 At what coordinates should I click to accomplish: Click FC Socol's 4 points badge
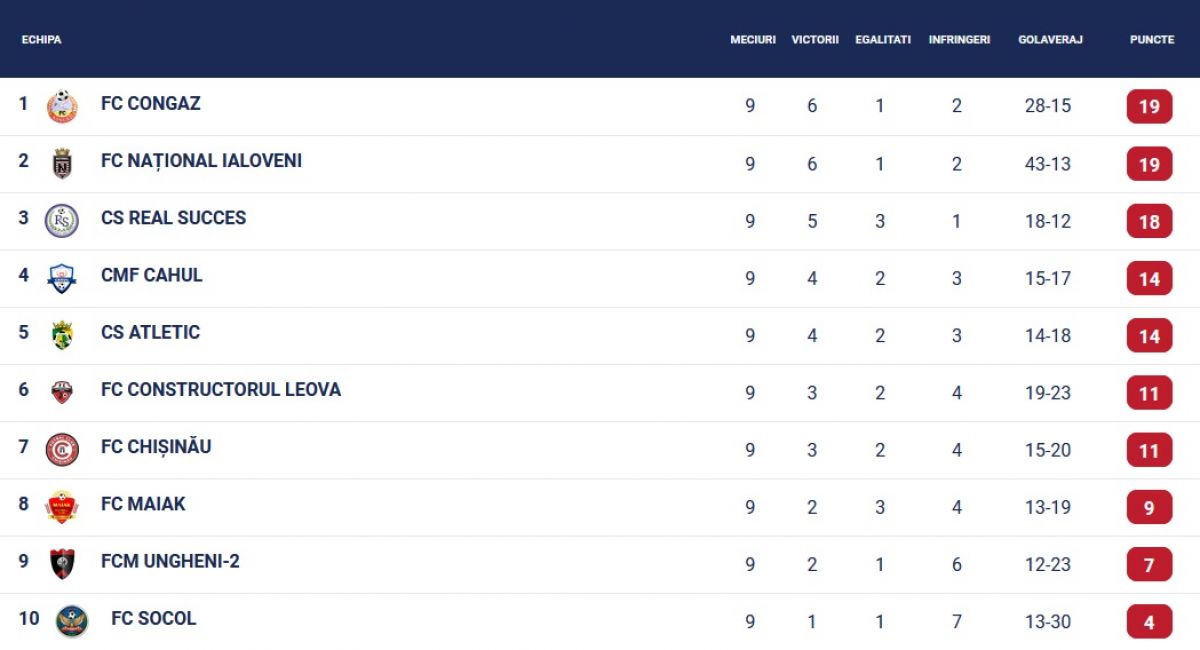click(x=1149, y=622)
